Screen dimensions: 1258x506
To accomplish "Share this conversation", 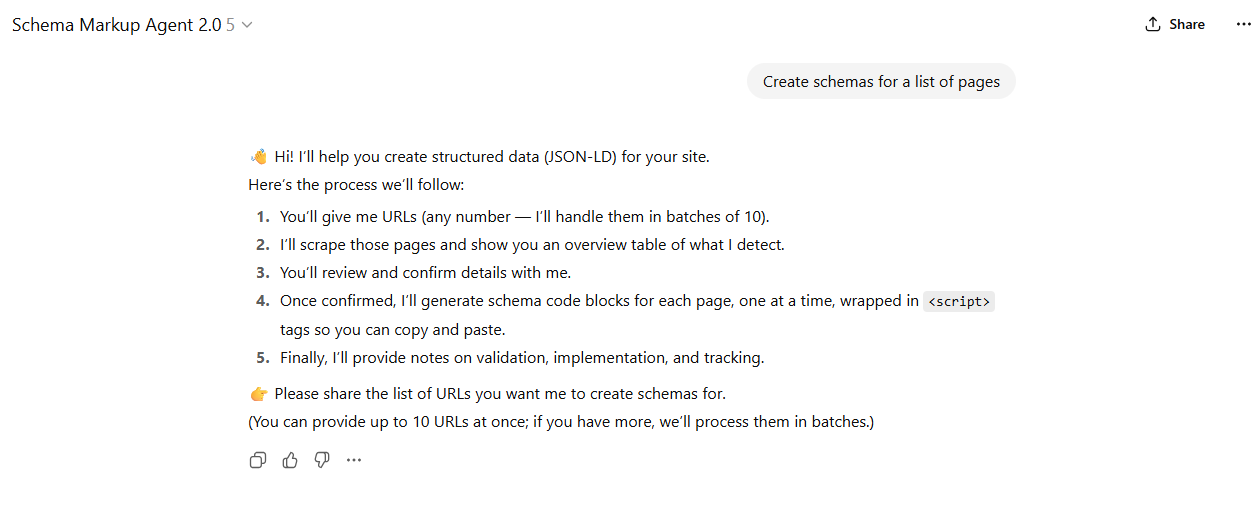I will (1175, 24).
